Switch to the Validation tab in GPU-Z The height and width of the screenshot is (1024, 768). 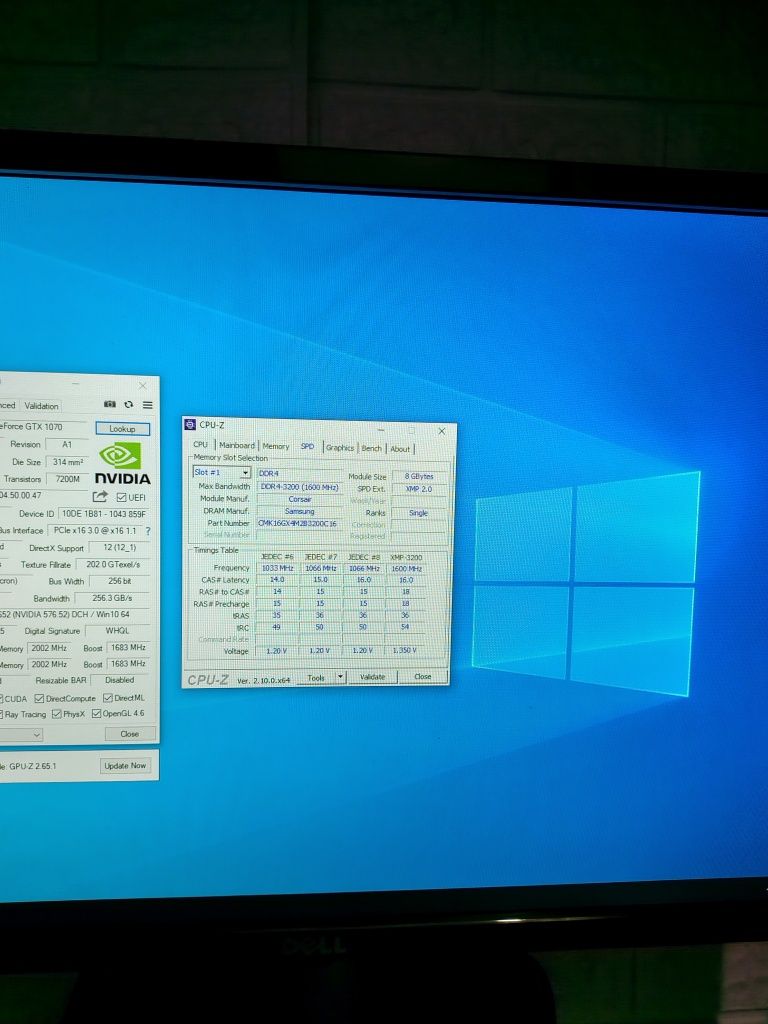click(x=41, y=406)
